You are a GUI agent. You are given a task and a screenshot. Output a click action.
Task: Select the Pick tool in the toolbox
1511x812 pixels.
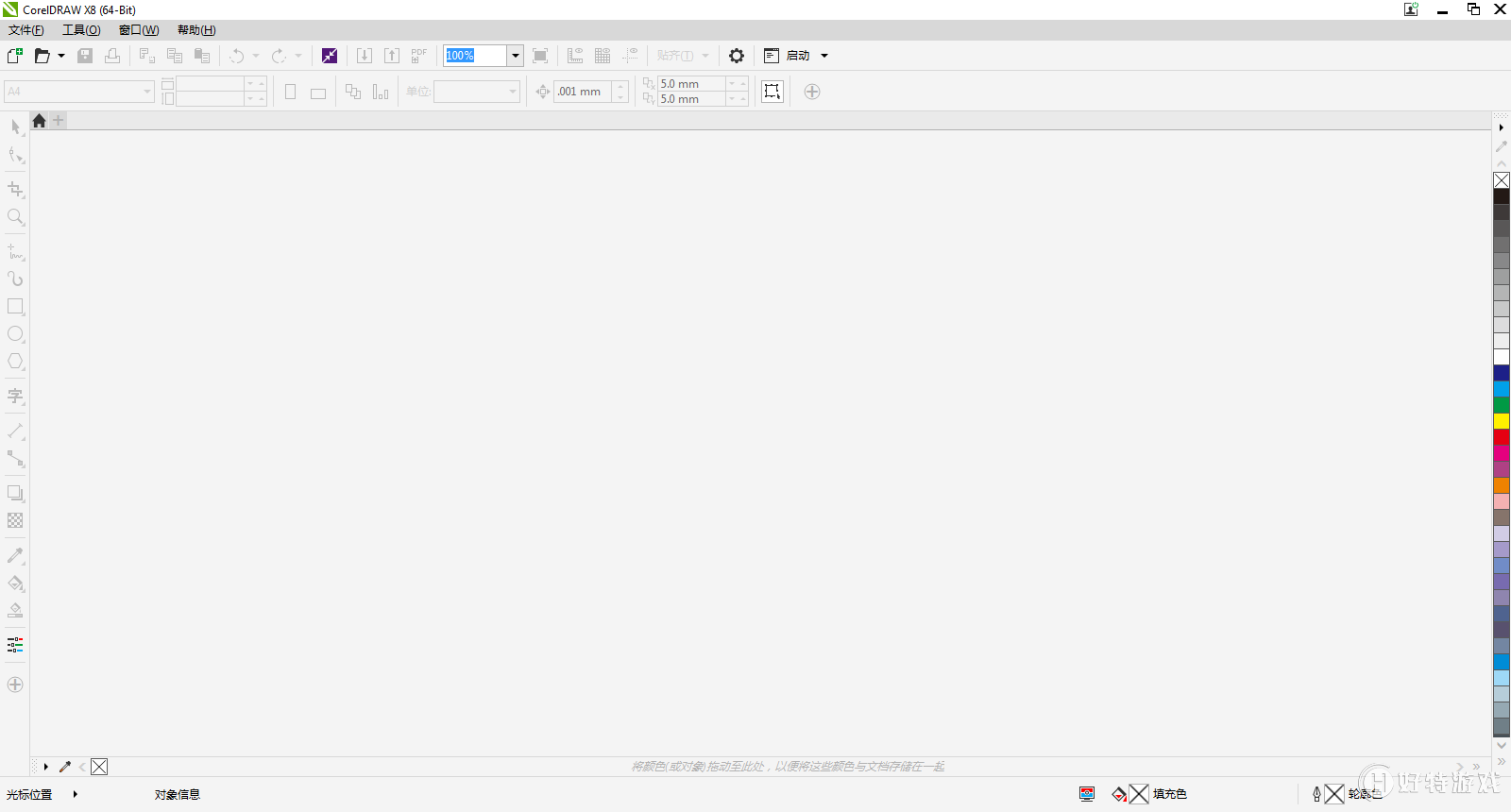tap(15, 127)
